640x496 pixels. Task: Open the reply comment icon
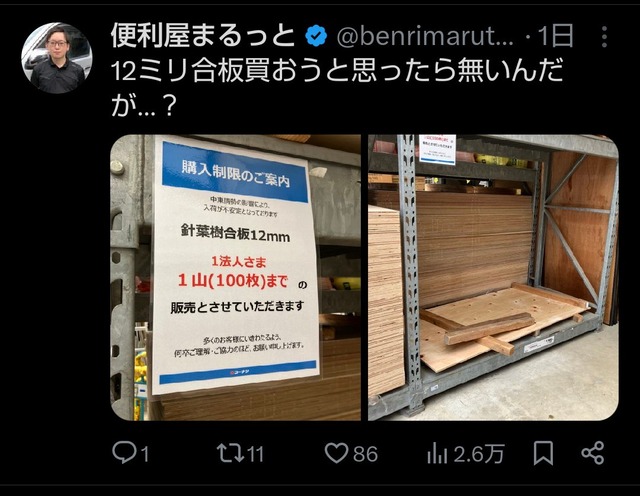(123, 453)
